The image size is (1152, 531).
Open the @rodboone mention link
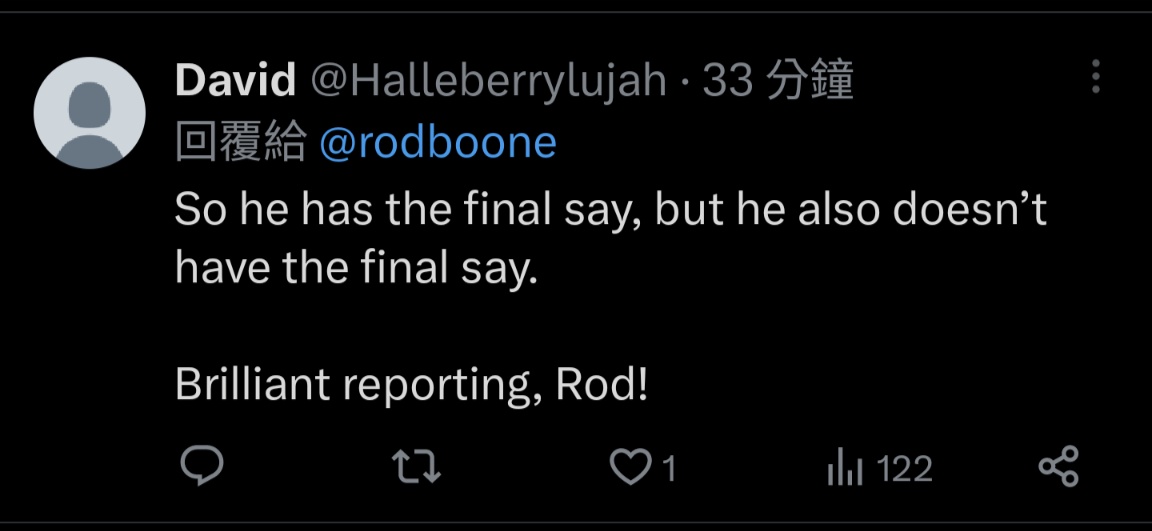[437, 143]
